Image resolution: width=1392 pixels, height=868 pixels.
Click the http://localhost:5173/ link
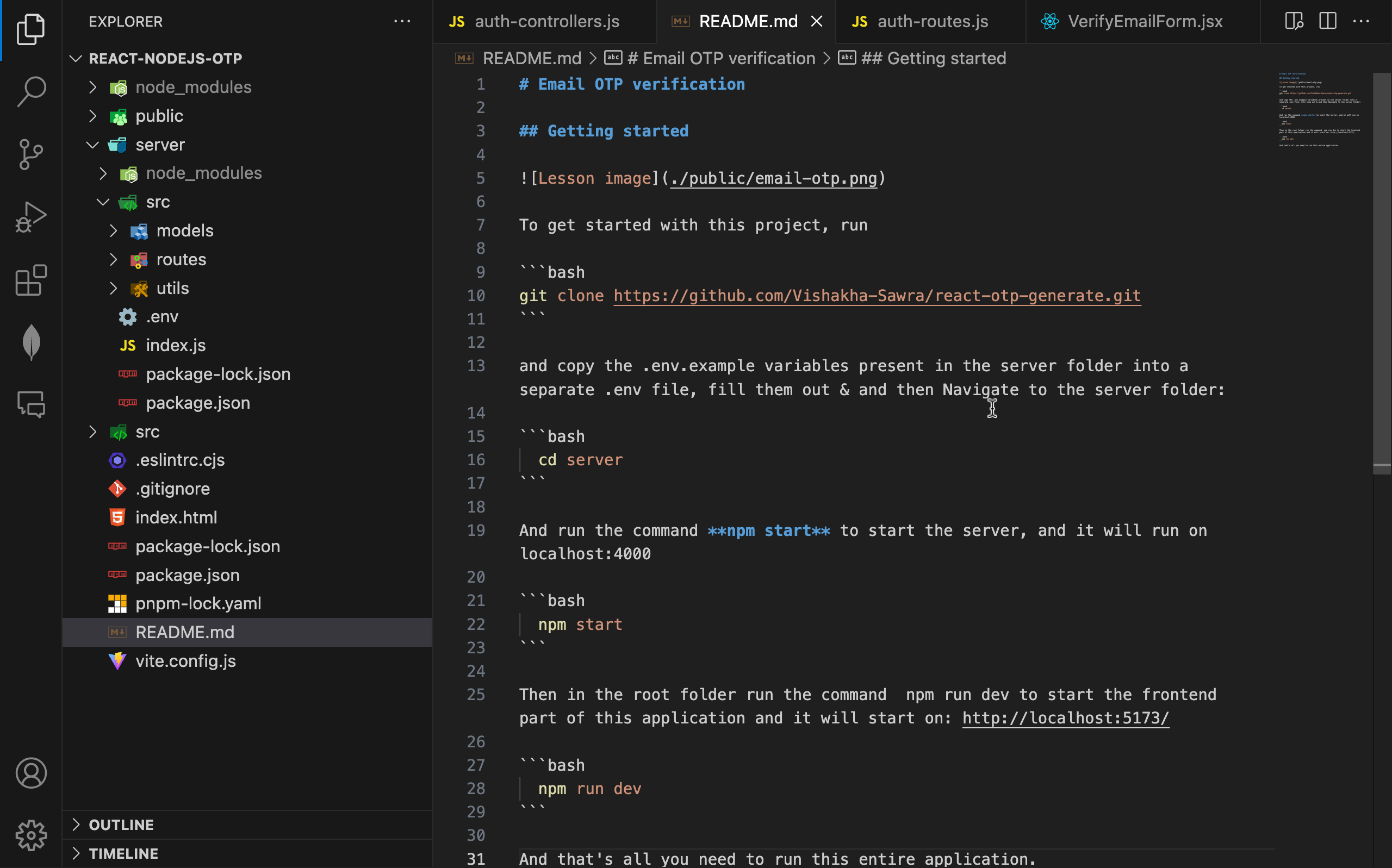[x=1065, y=718]
